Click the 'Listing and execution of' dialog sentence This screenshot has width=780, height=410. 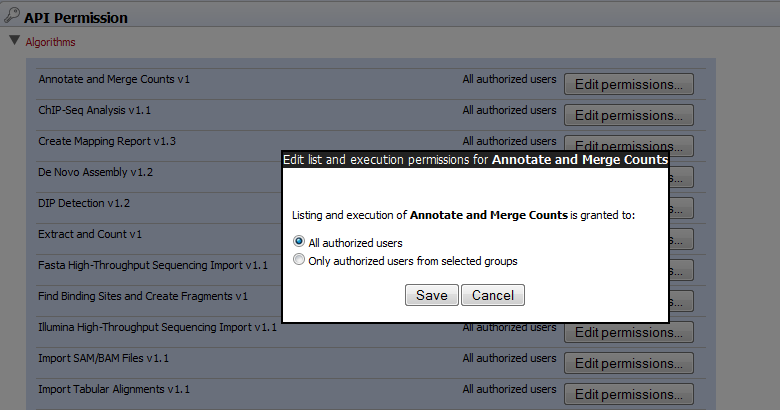[463, 215]
